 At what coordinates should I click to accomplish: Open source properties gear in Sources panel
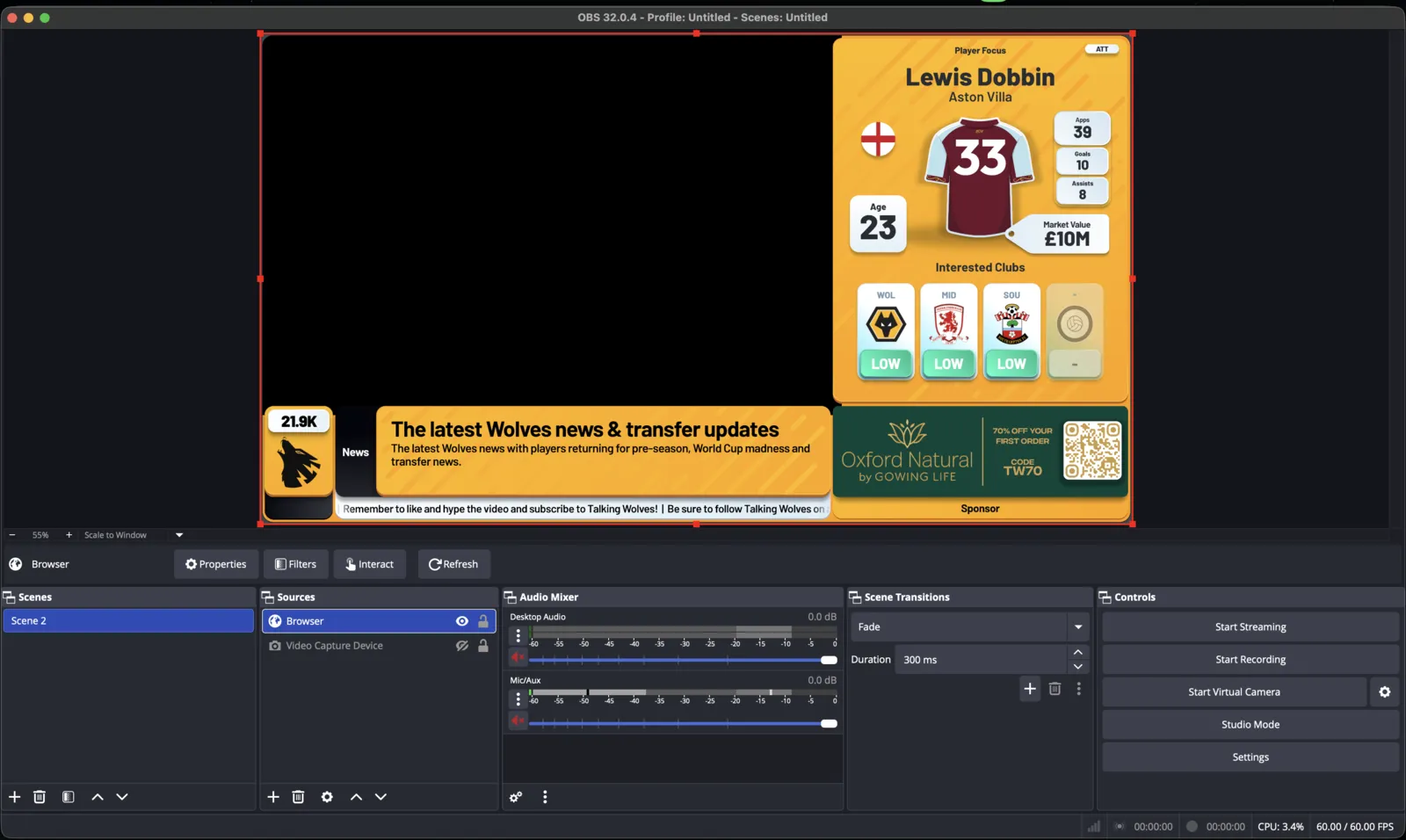coord(327,797)
